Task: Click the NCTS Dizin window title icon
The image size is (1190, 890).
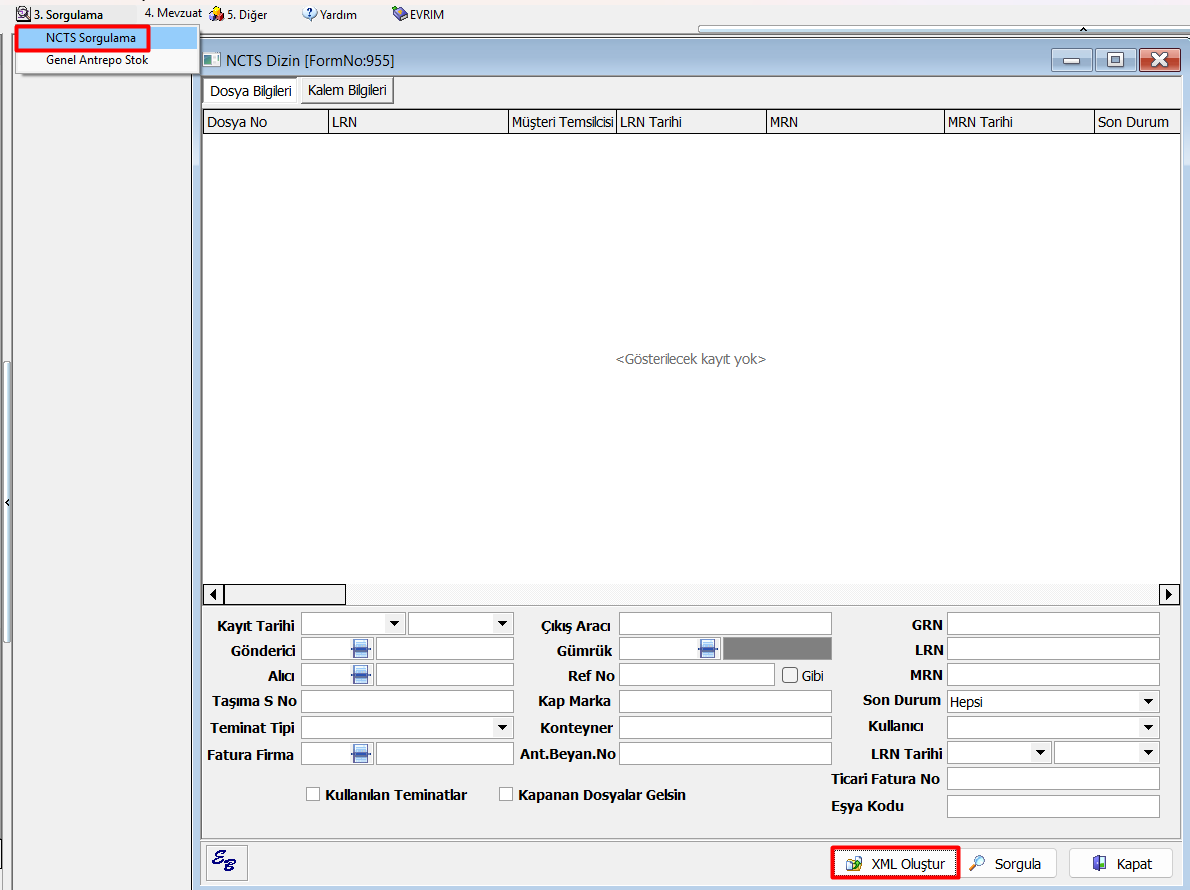Action: click(212, 60)
